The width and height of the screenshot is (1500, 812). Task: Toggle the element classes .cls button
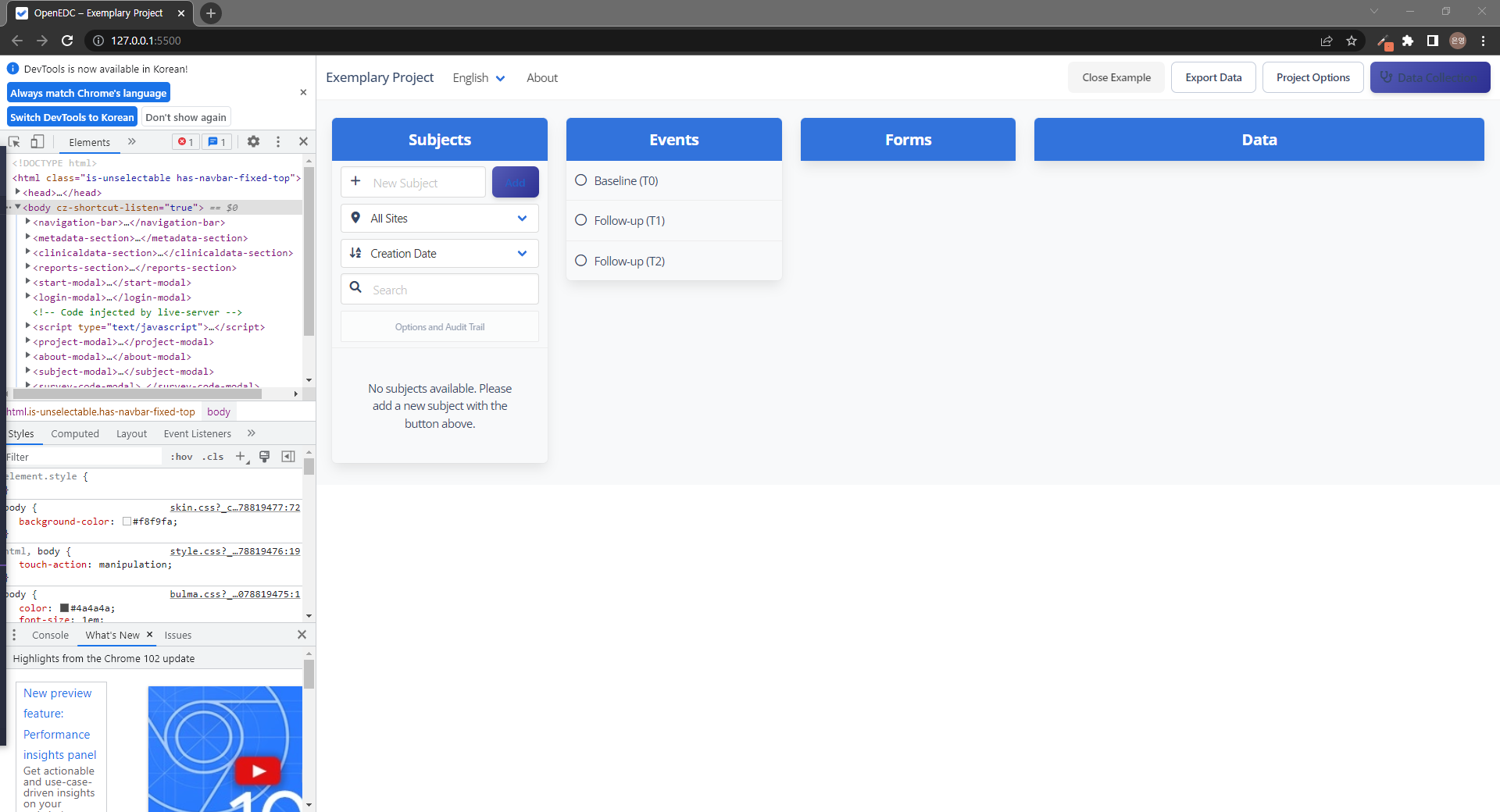212,457
